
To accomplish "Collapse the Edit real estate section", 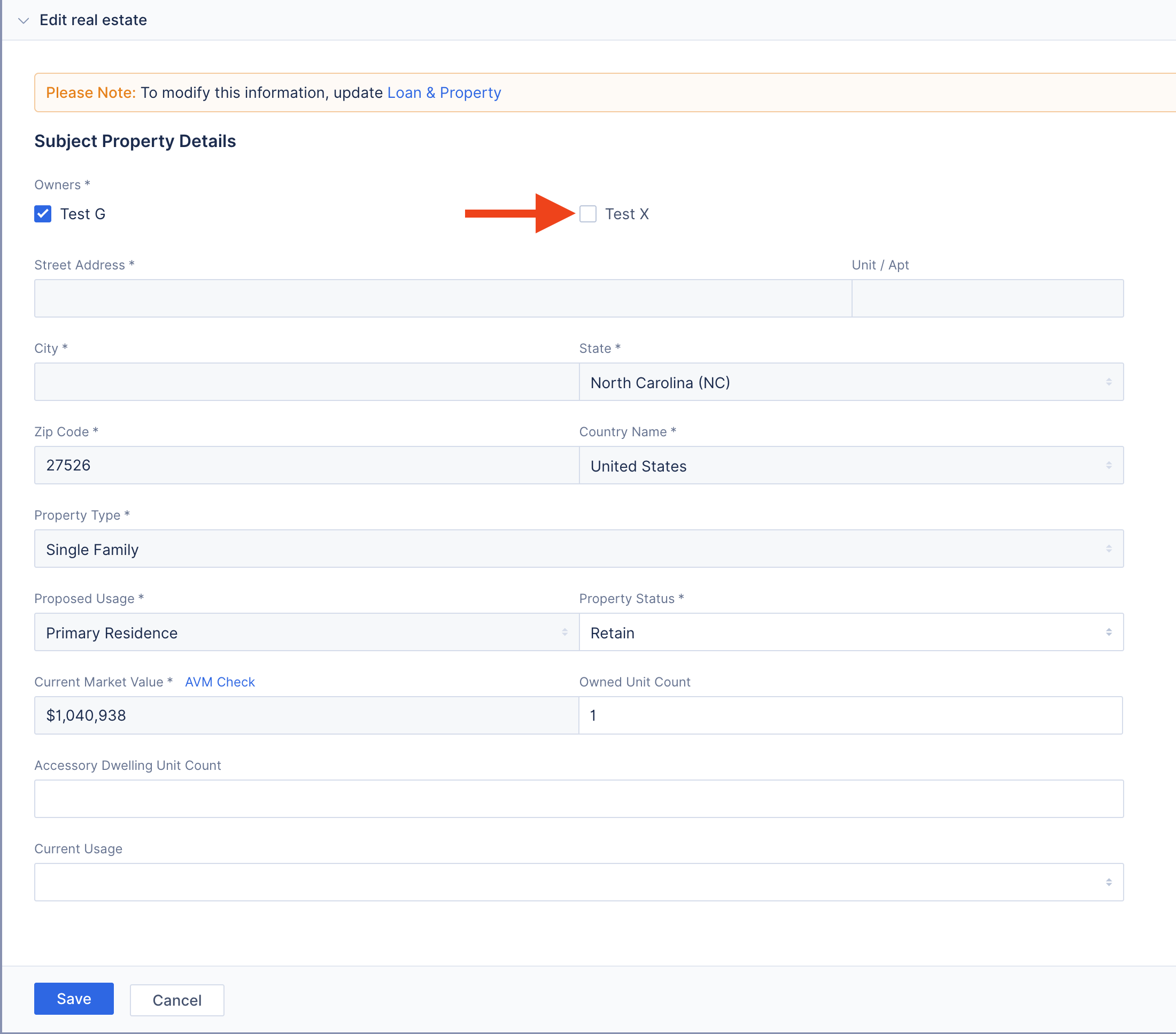I will (x=23, y=20).
